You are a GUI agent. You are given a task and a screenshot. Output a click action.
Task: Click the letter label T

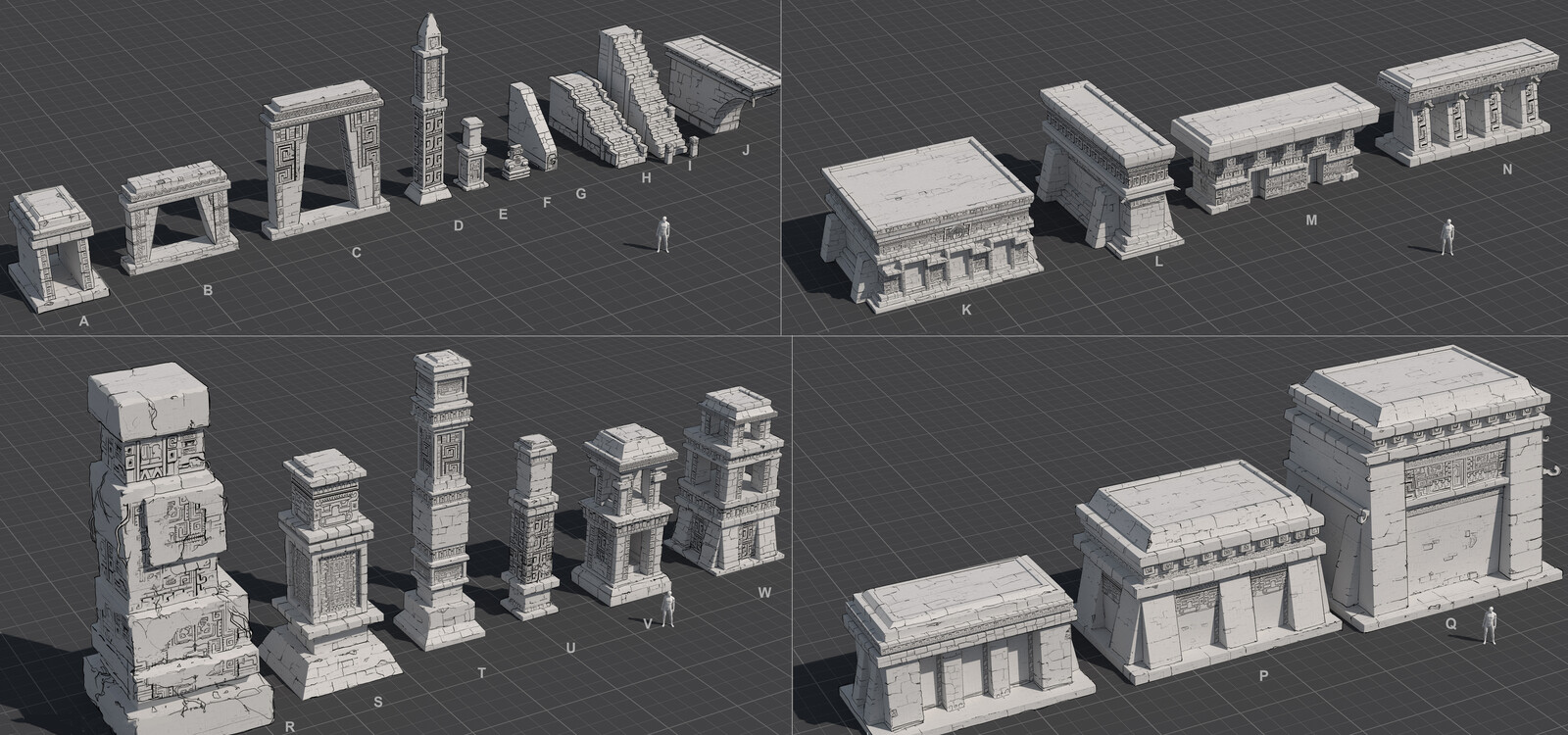(x=481, y=672)
